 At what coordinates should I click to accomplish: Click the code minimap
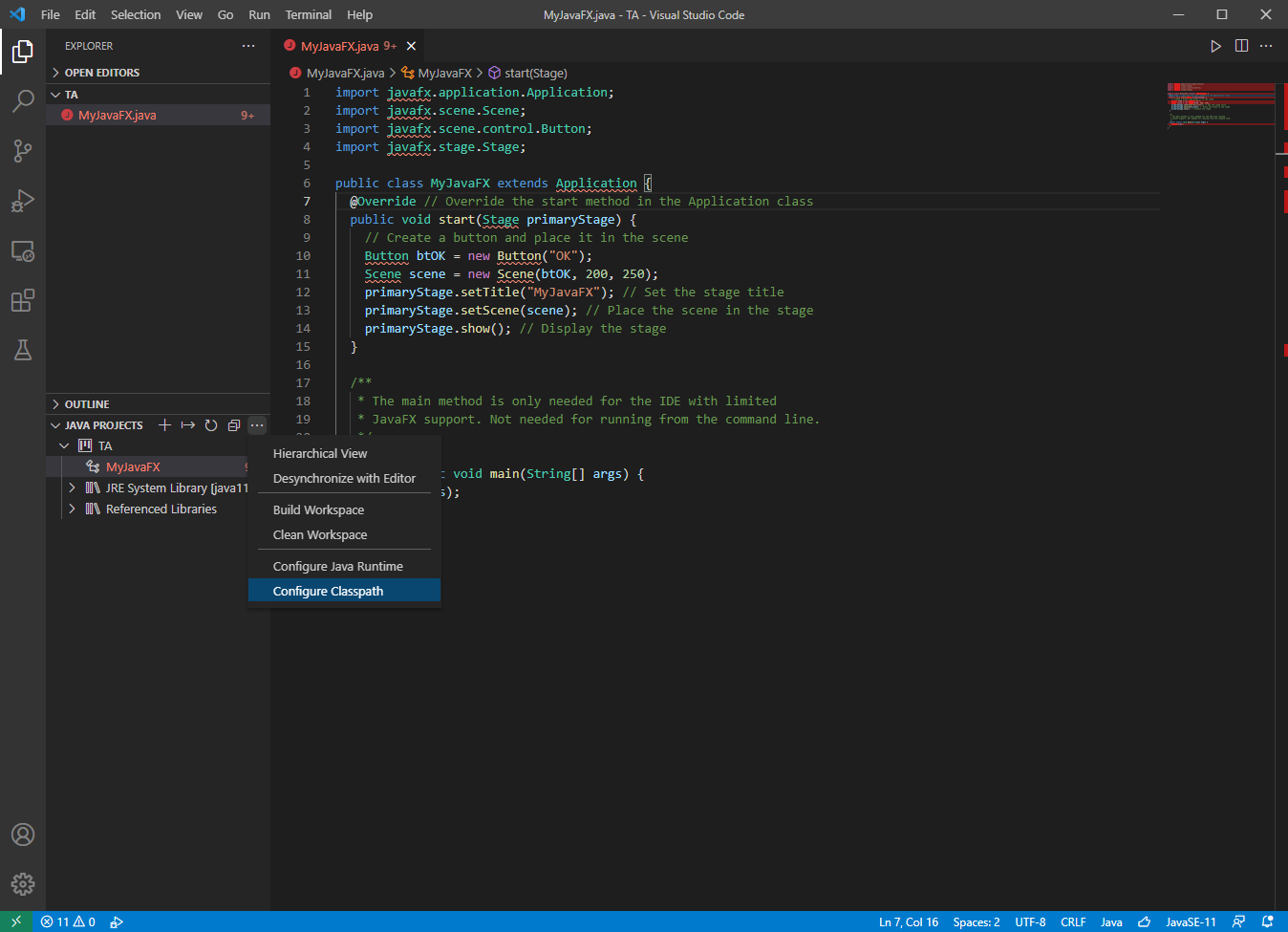1220,104
